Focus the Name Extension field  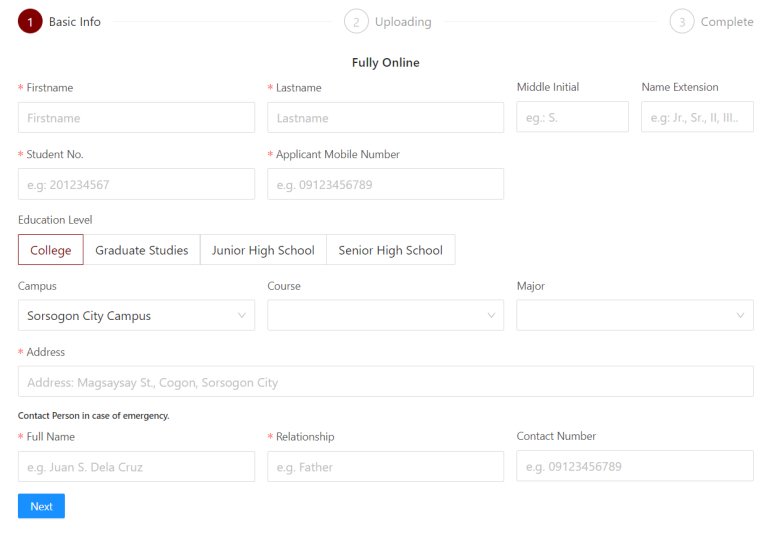coord(697,118)
